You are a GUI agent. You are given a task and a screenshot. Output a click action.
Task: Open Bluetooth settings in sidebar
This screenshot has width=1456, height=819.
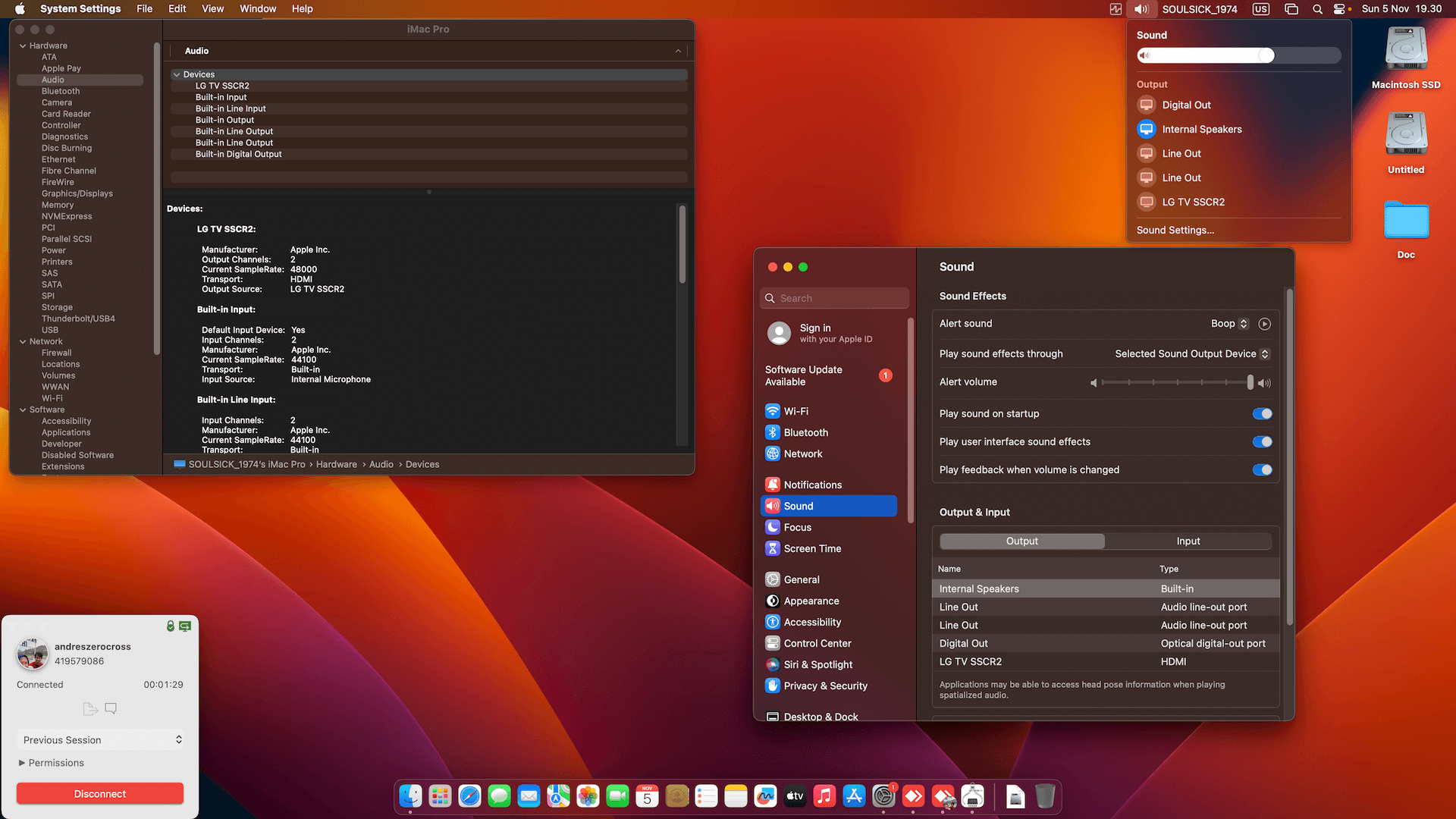click(x=805, y=432)
